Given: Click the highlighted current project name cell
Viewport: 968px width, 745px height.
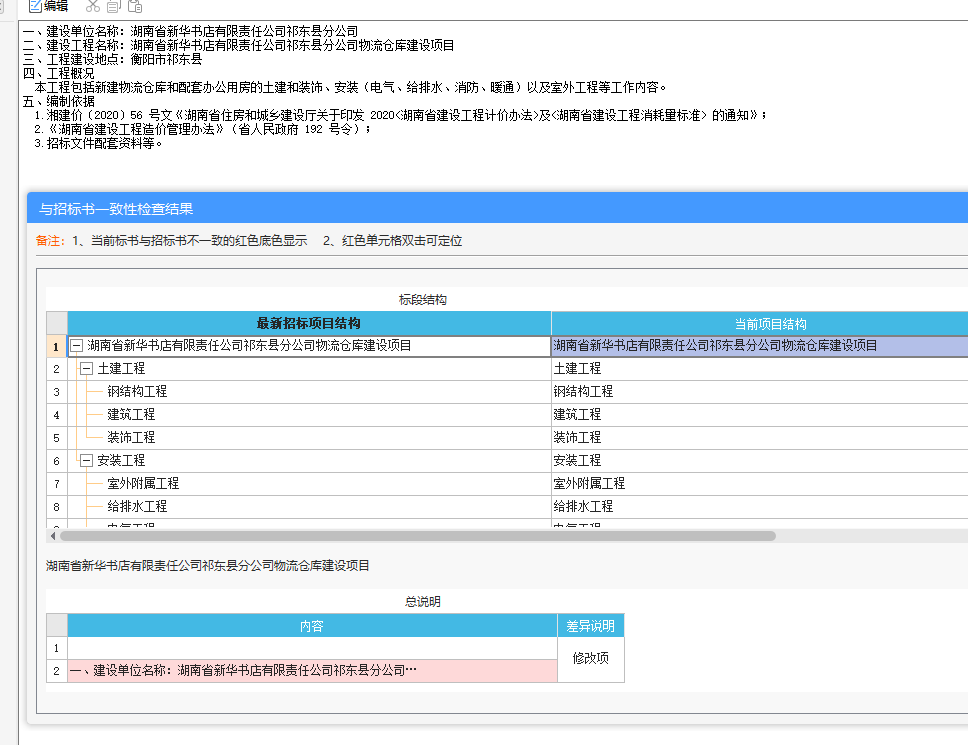Looking at the screenshot, I should pos(760,346).
